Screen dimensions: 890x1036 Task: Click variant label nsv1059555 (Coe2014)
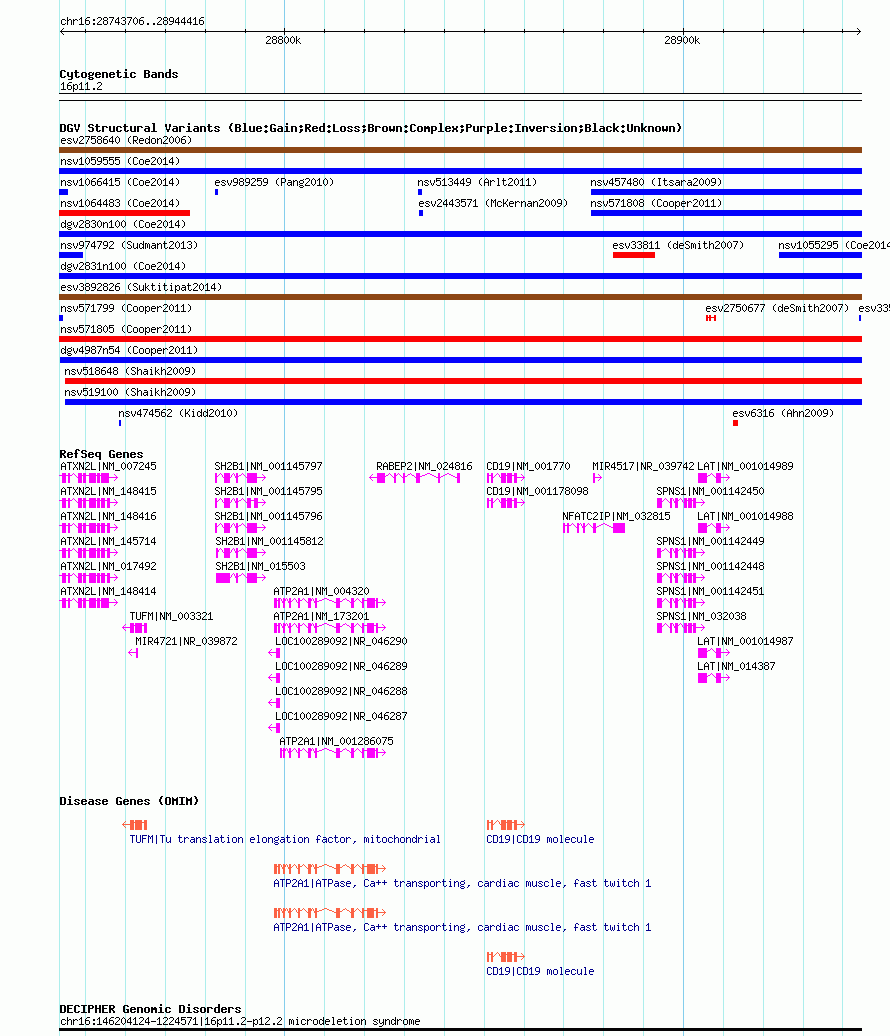pos(120,161)
